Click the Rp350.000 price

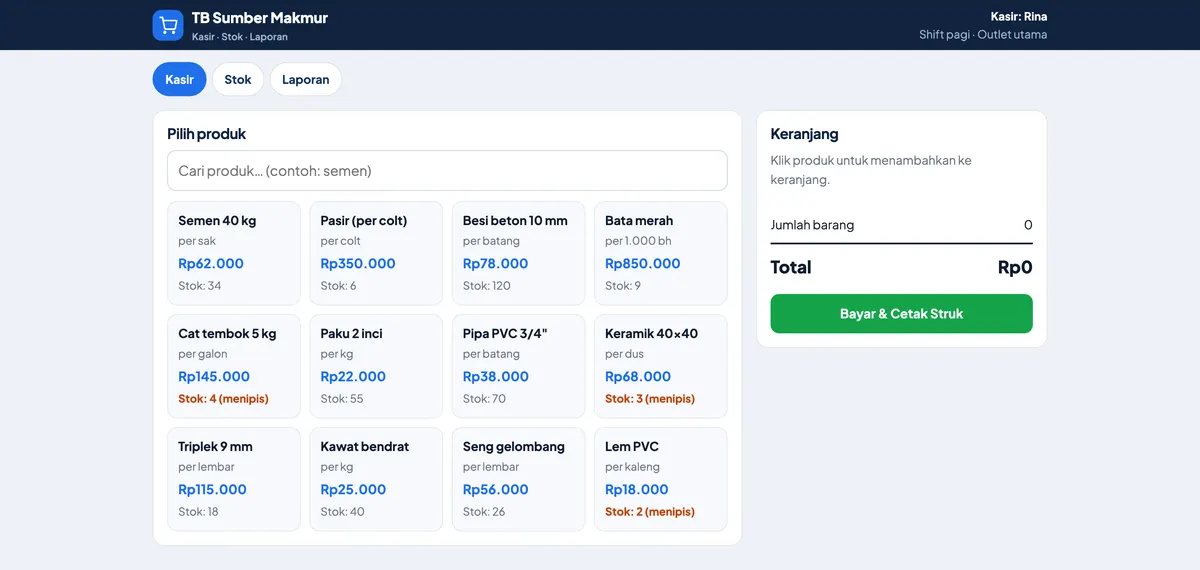(358, 264)
